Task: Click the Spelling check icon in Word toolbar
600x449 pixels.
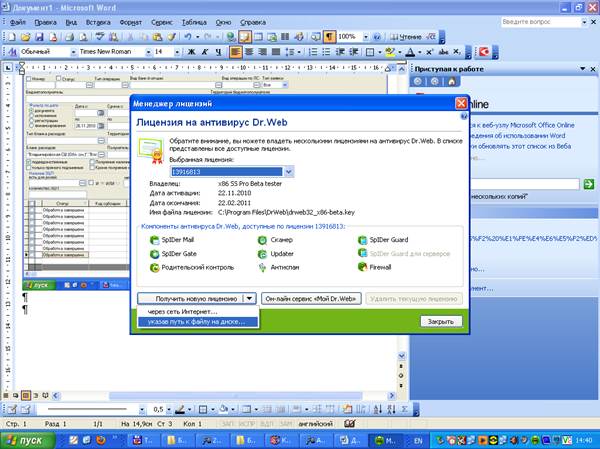Action: click(x=100, y=37)
